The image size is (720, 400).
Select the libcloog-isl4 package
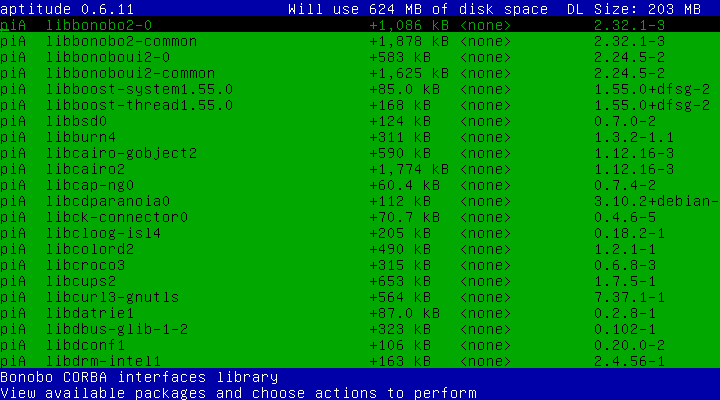coord(105,233)
